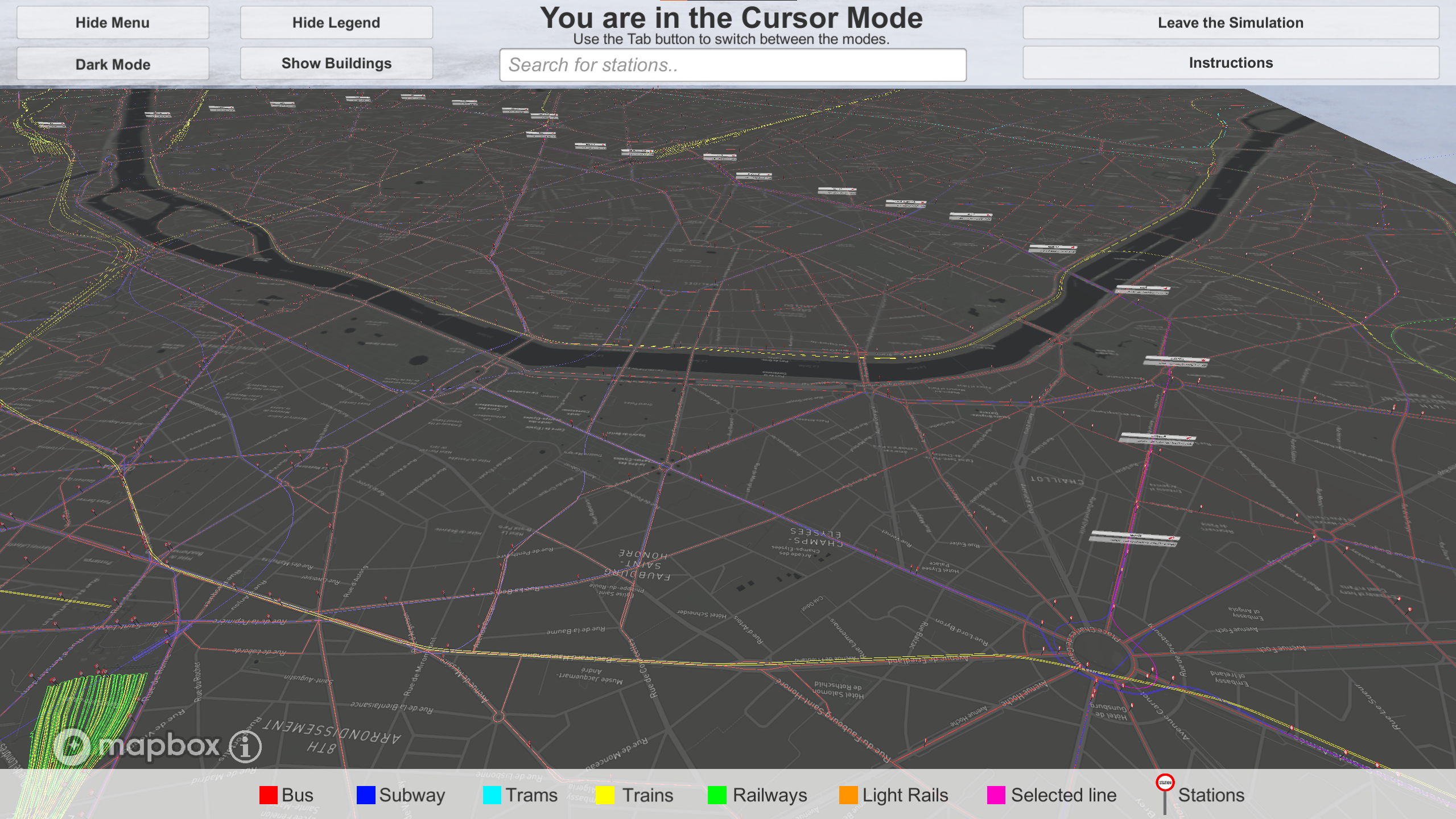Image resolution: width=1456 pixels, height=819 pixels.
Task: Toggle Show Buildings
Action: 336,63
